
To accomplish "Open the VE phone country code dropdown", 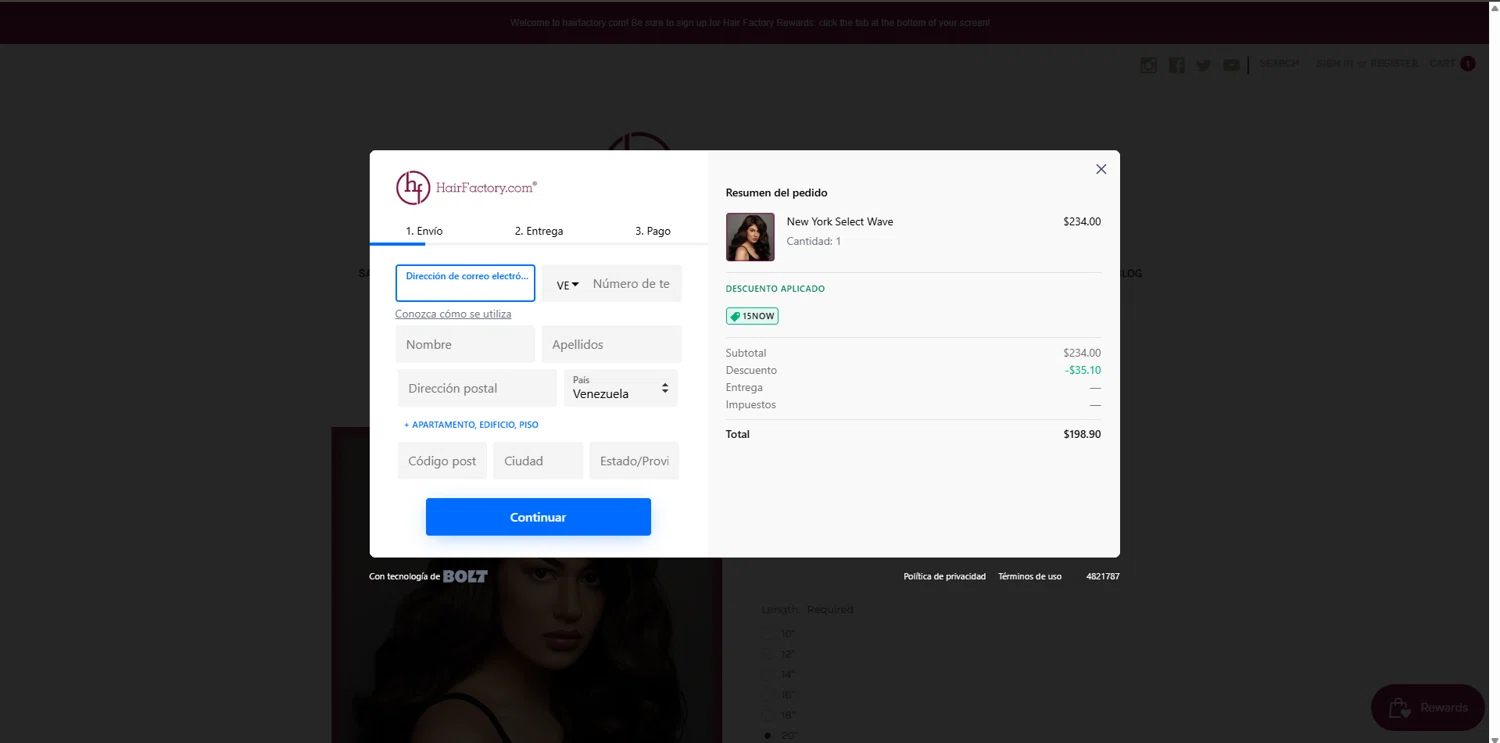I will point(567,285).
